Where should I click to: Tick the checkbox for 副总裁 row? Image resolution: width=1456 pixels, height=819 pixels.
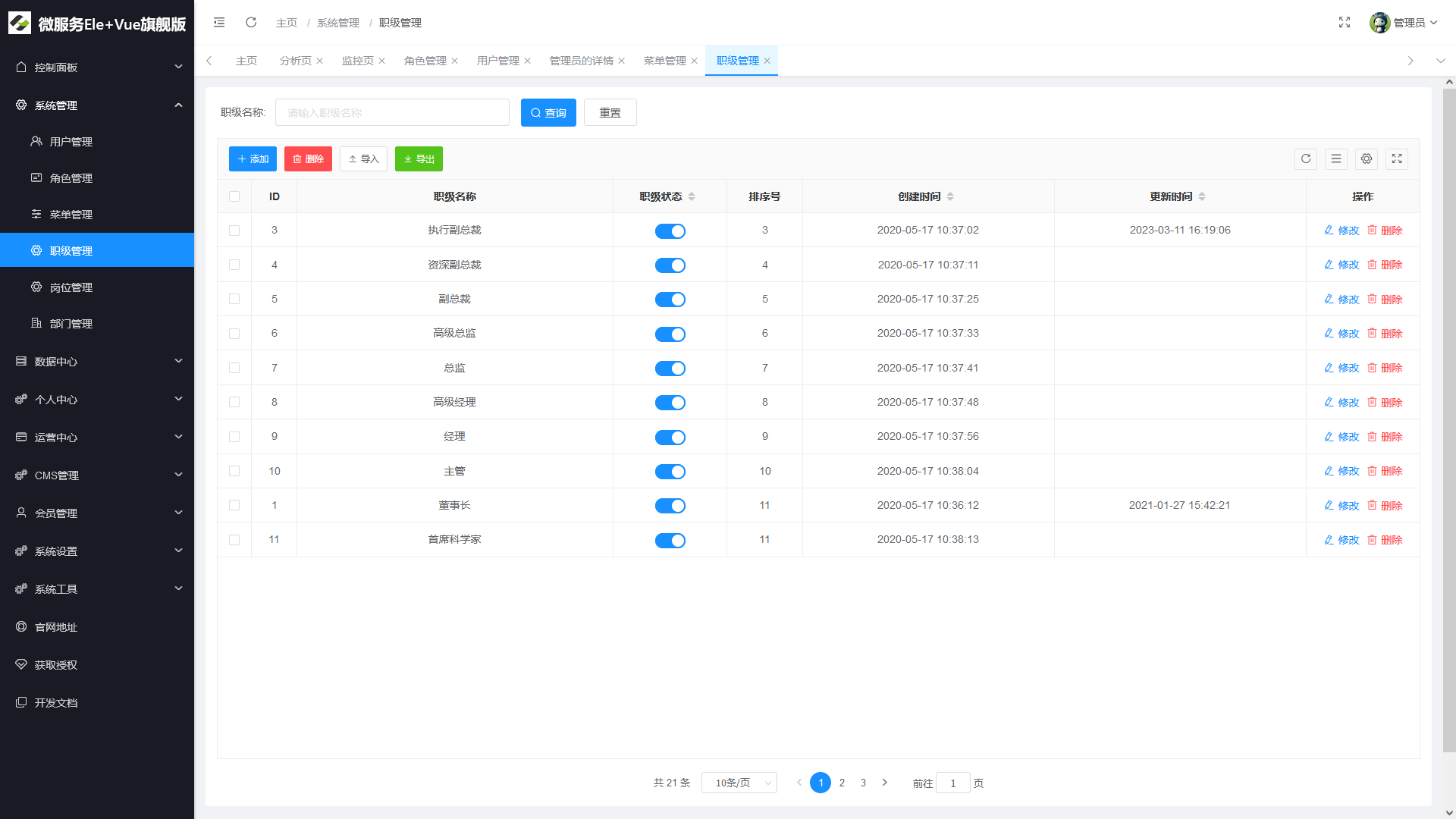coord(234,300)
